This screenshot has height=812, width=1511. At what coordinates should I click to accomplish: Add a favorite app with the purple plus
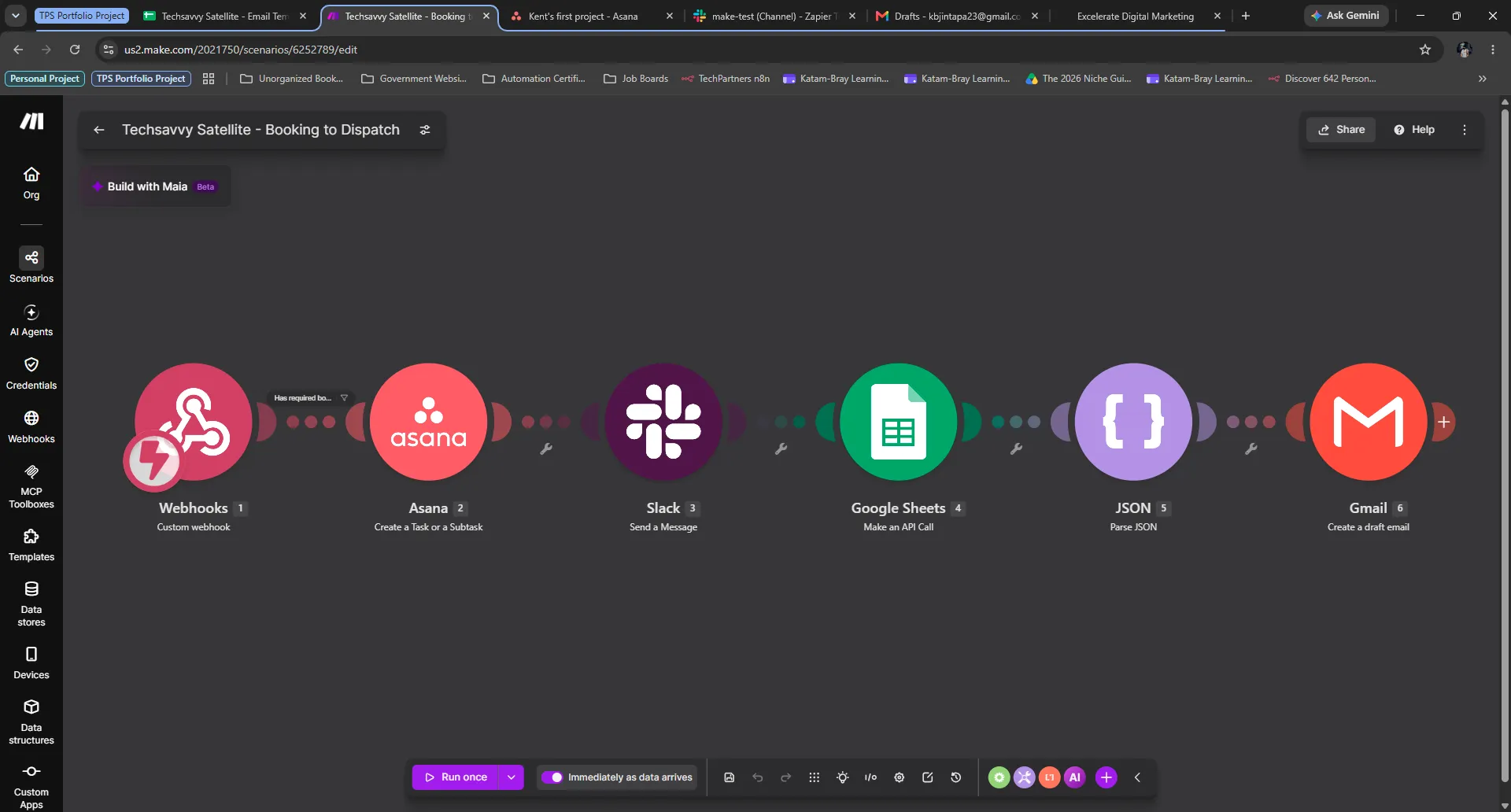pos(1106,777)
